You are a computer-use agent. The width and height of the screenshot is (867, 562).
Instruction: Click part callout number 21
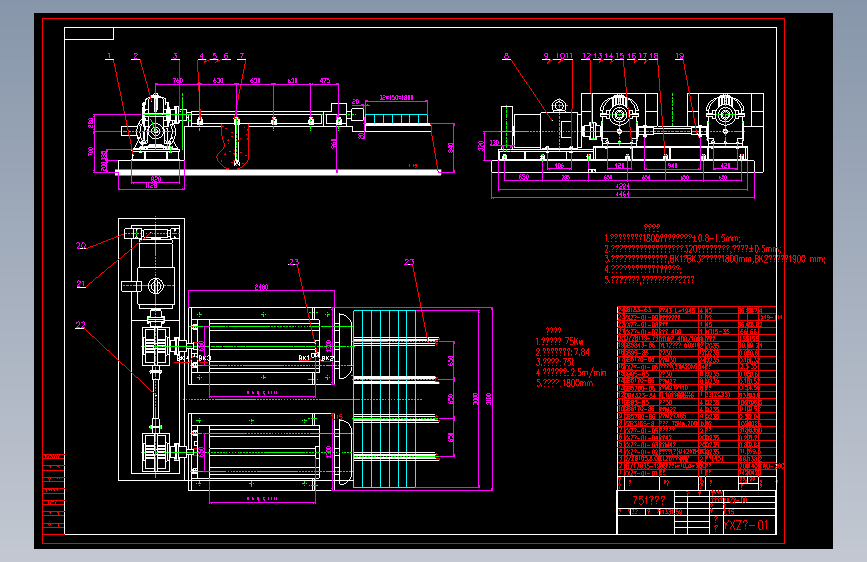(81, 284)
